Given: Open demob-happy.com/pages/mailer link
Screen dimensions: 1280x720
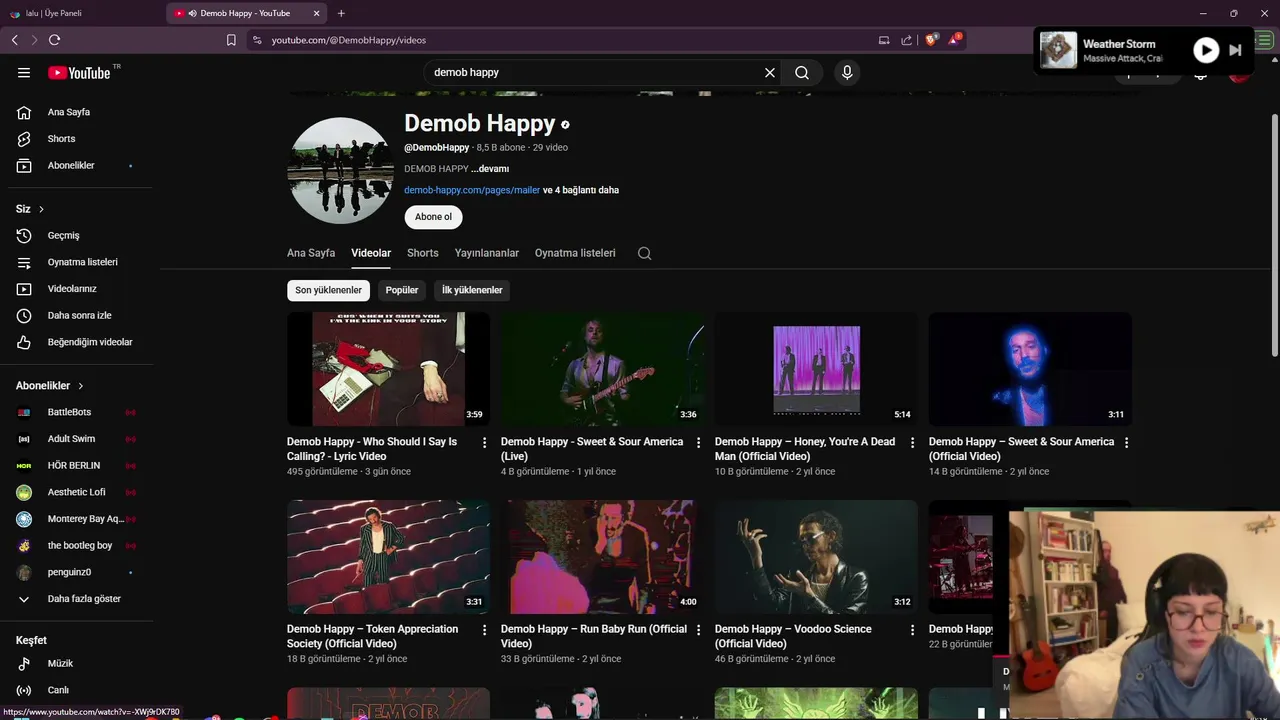Looking at the screenshot, I should [x=472, y=190].
